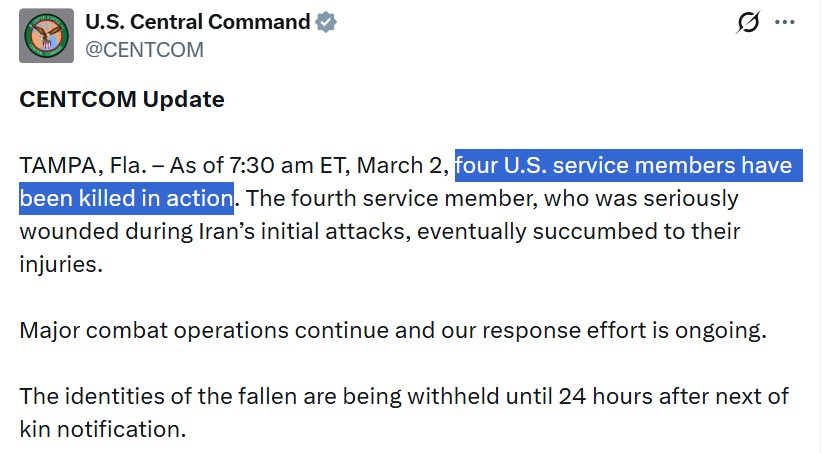
Task: Click the "kin notification." closing text
Action: tap(103, 430)
